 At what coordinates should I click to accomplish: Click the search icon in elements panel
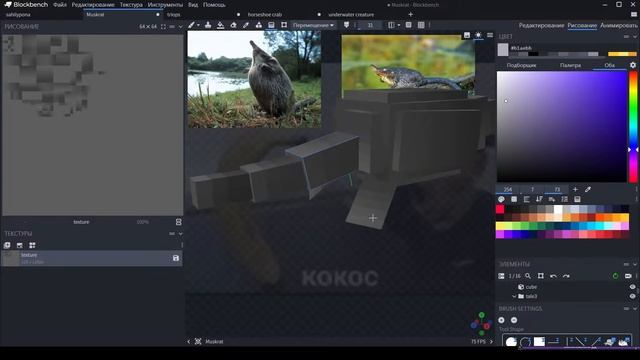coord(528,276)
